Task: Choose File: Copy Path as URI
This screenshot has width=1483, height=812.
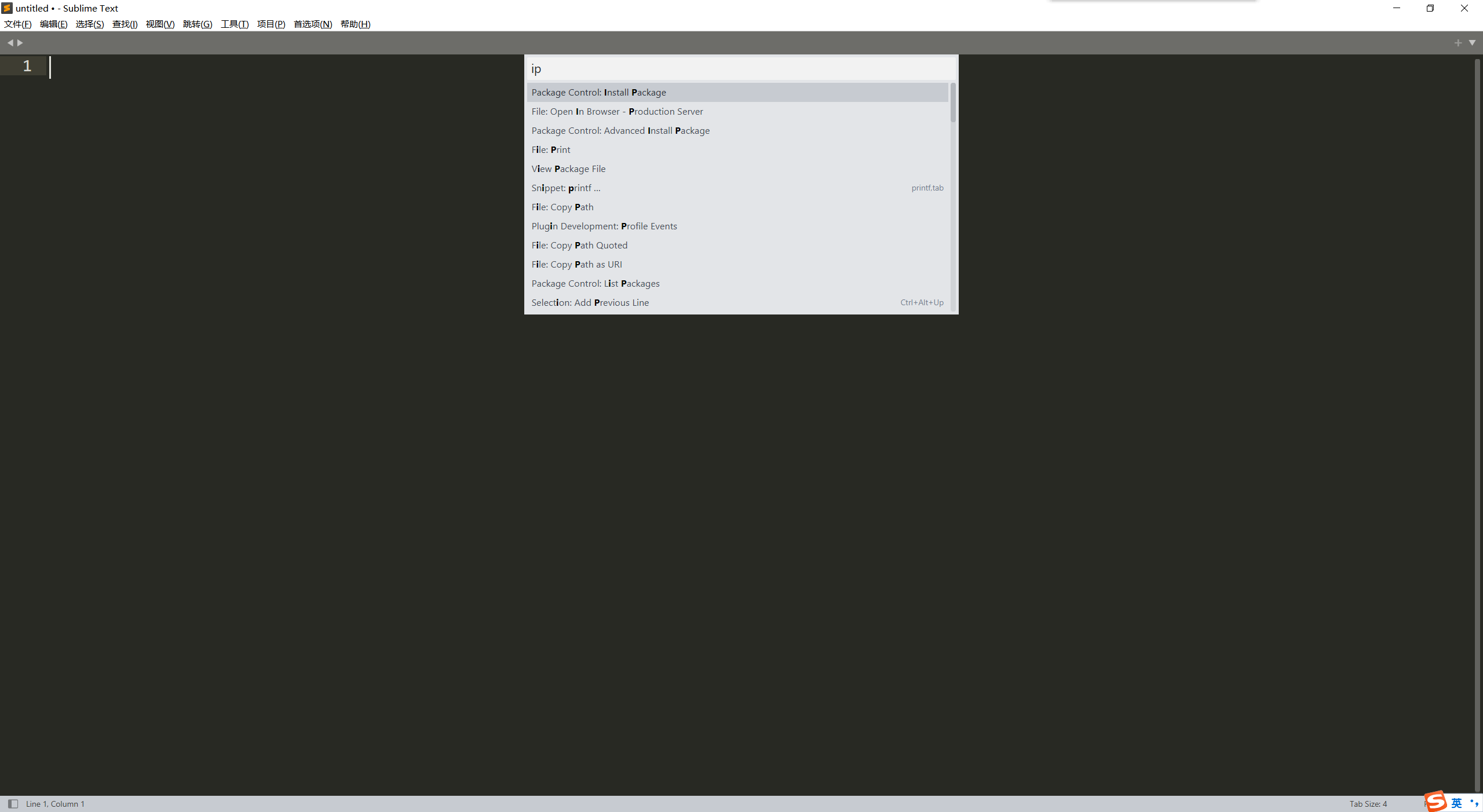Action: click(x=576, y=264)
